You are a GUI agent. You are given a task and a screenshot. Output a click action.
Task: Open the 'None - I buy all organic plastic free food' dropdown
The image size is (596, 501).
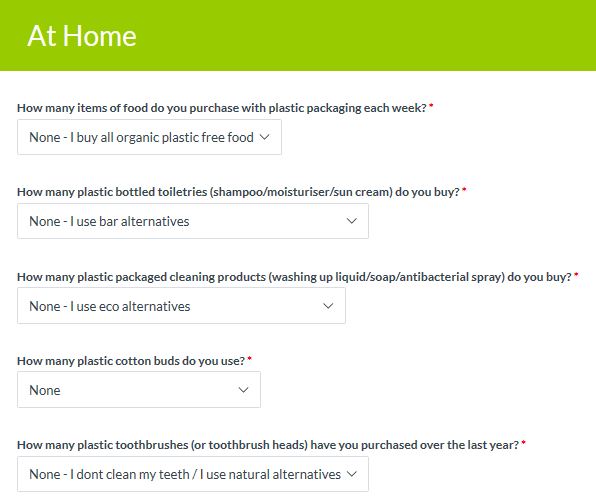pos(149,137)
